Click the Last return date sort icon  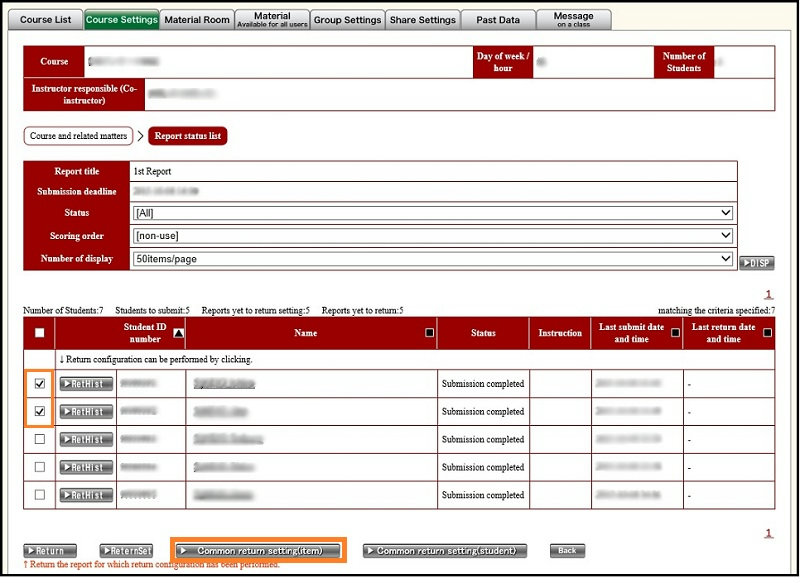click(x=767, y=333)
